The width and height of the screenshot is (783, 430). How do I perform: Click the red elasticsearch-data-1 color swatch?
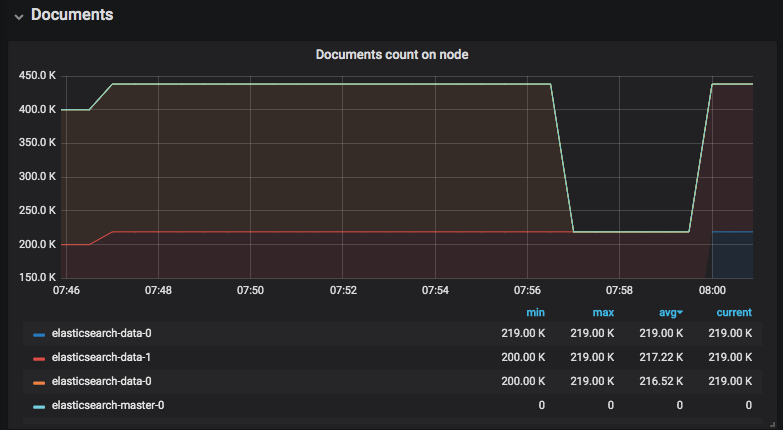39,358
